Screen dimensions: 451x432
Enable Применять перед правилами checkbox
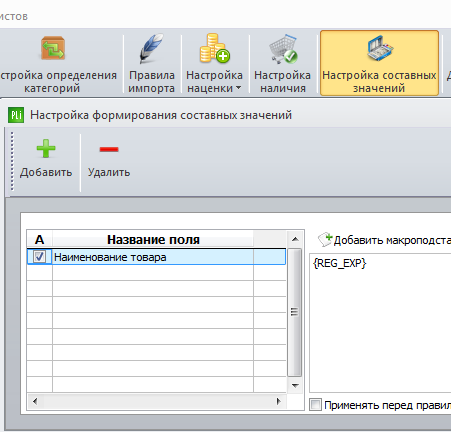tap(315, 405)
